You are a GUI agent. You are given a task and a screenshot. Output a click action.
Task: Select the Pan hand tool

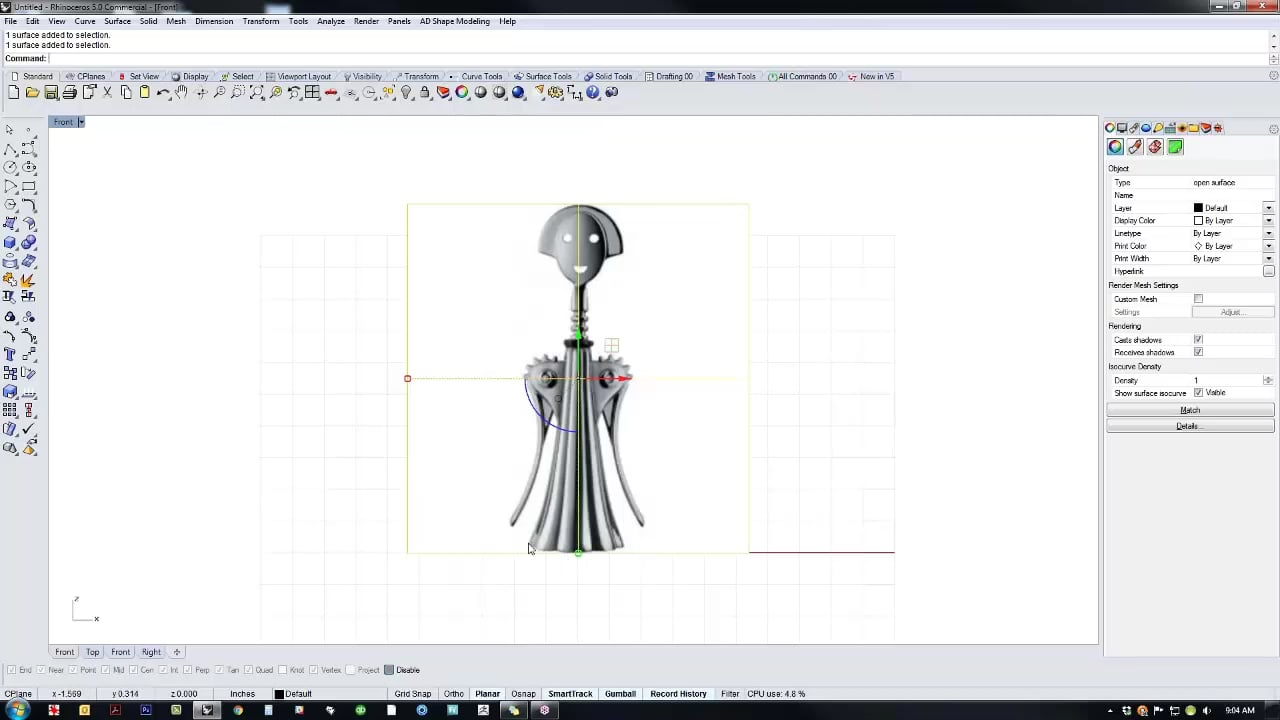[182, 92]
